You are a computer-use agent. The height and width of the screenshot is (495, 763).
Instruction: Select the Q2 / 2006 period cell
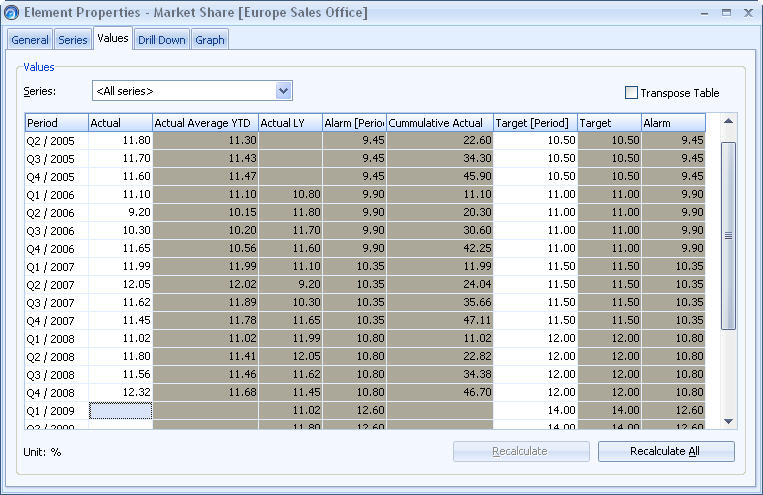tap(56, 213)
